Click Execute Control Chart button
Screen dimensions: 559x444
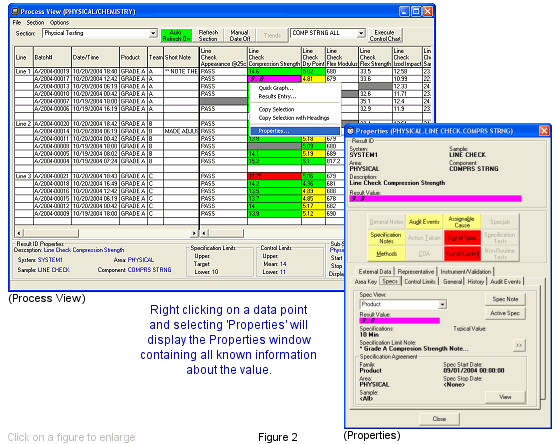[385, 35]
